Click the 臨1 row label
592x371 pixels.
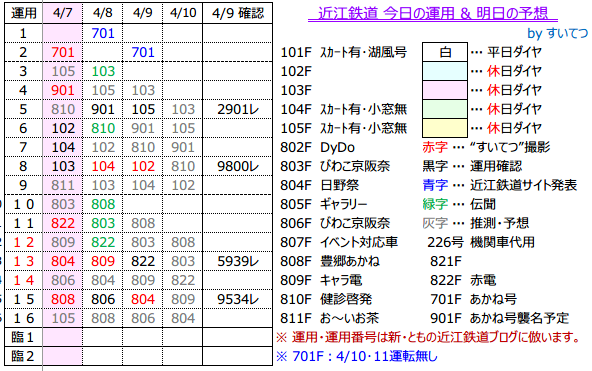[23, 337]
